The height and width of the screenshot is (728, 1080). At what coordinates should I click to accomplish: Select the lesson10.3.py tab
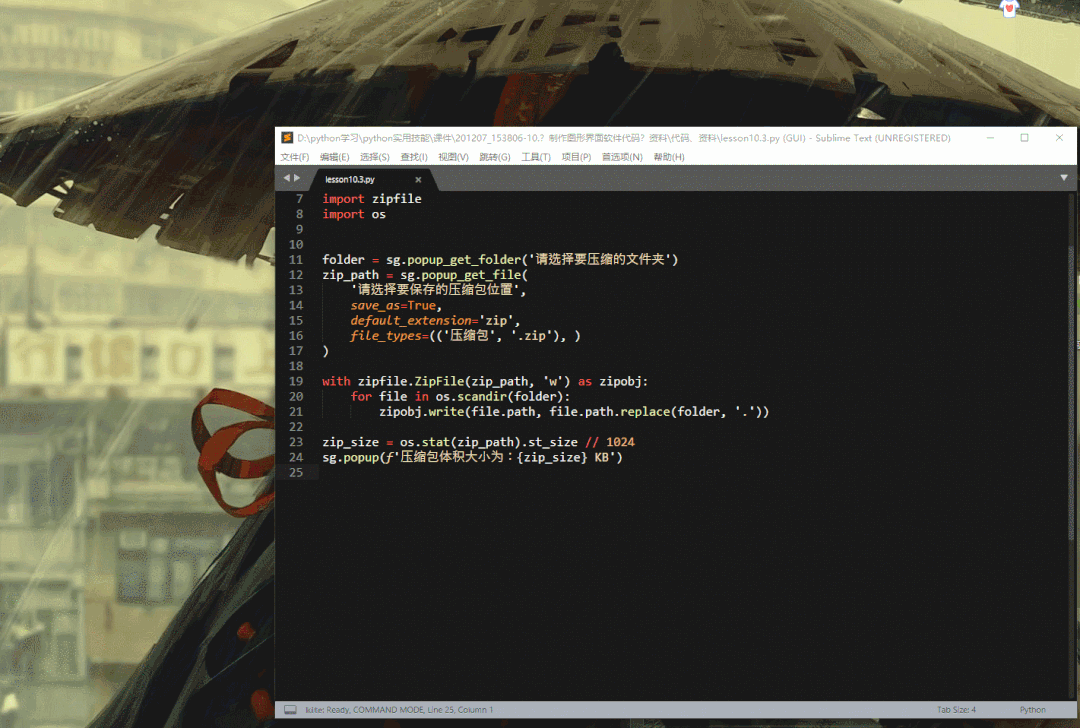350,179
